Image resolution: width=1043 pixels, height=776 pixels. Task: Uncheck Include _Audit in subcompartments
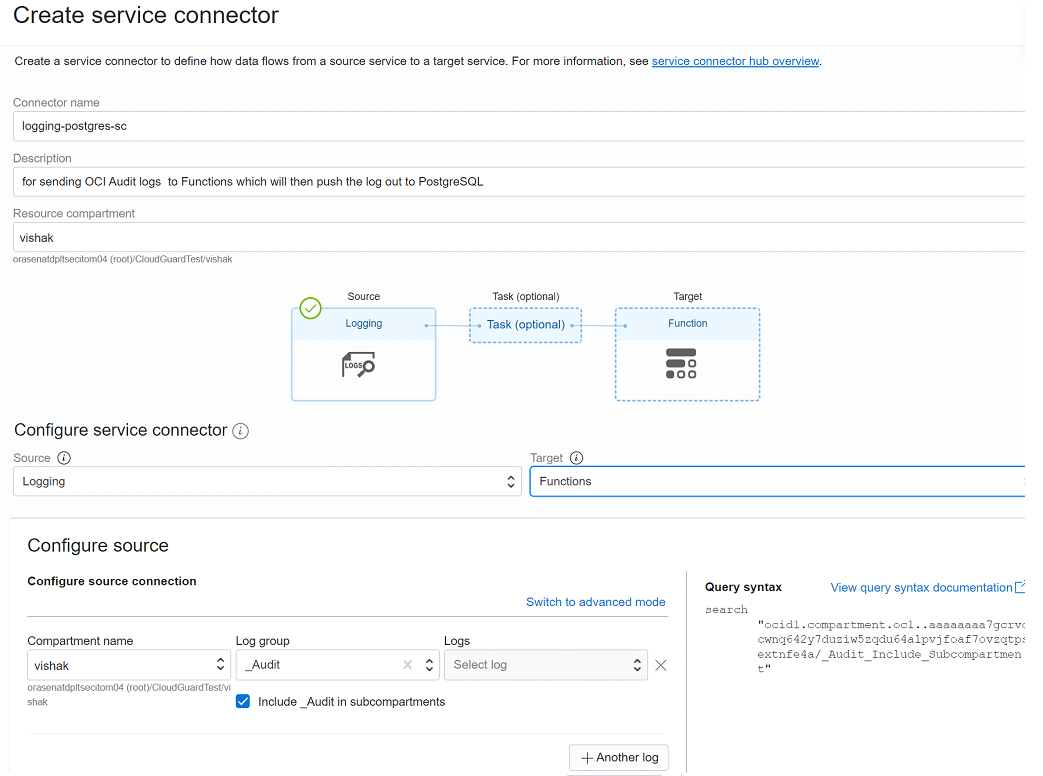tap(243, 702)
